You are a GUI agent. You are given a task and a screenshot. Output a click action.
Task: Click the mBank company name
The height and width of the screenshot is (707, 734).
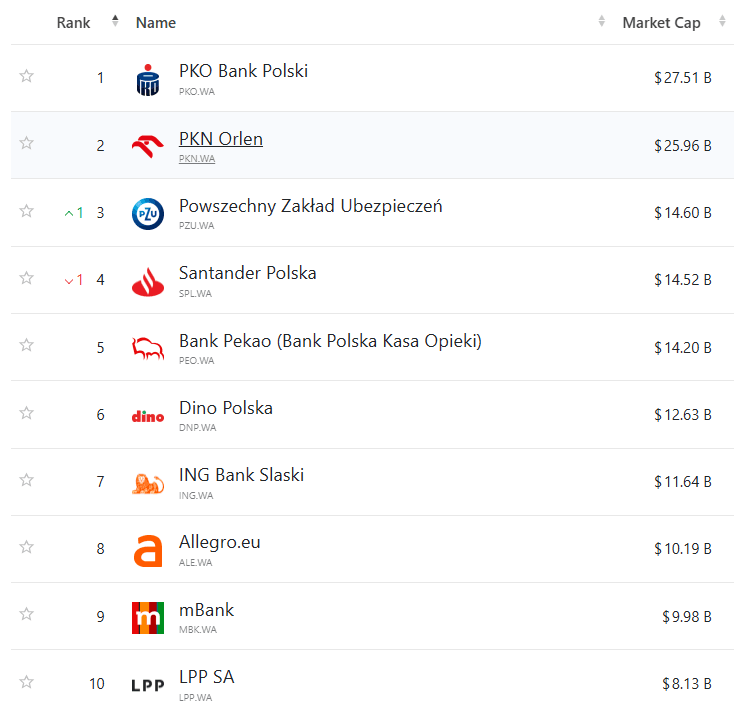coord(206,609)
